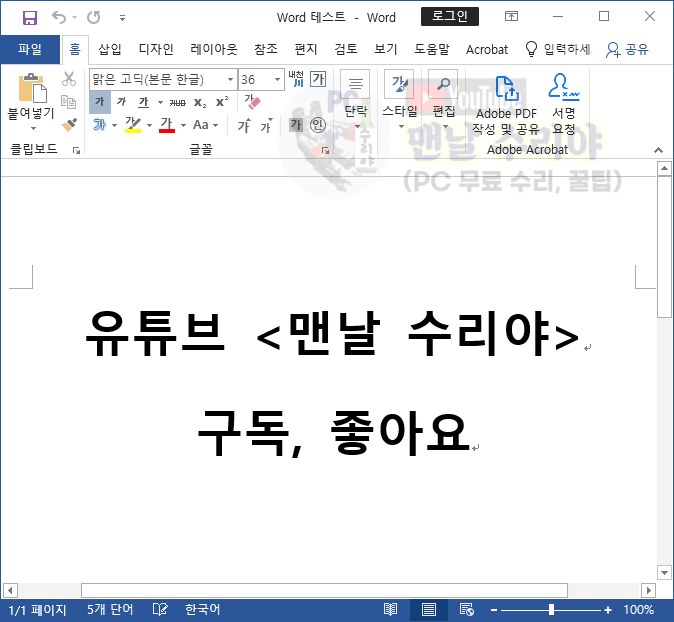
Task: Open Ribbon Display Options icon
Action: tap(511, 17)
